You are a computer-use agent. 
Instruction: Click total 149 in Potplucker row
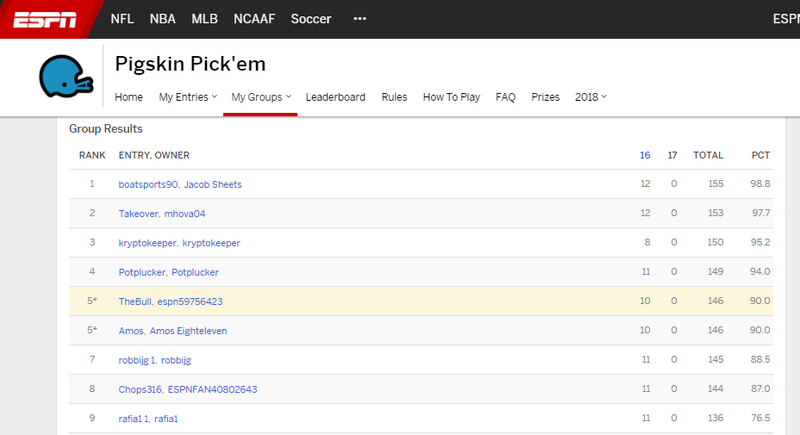(715, 271)
